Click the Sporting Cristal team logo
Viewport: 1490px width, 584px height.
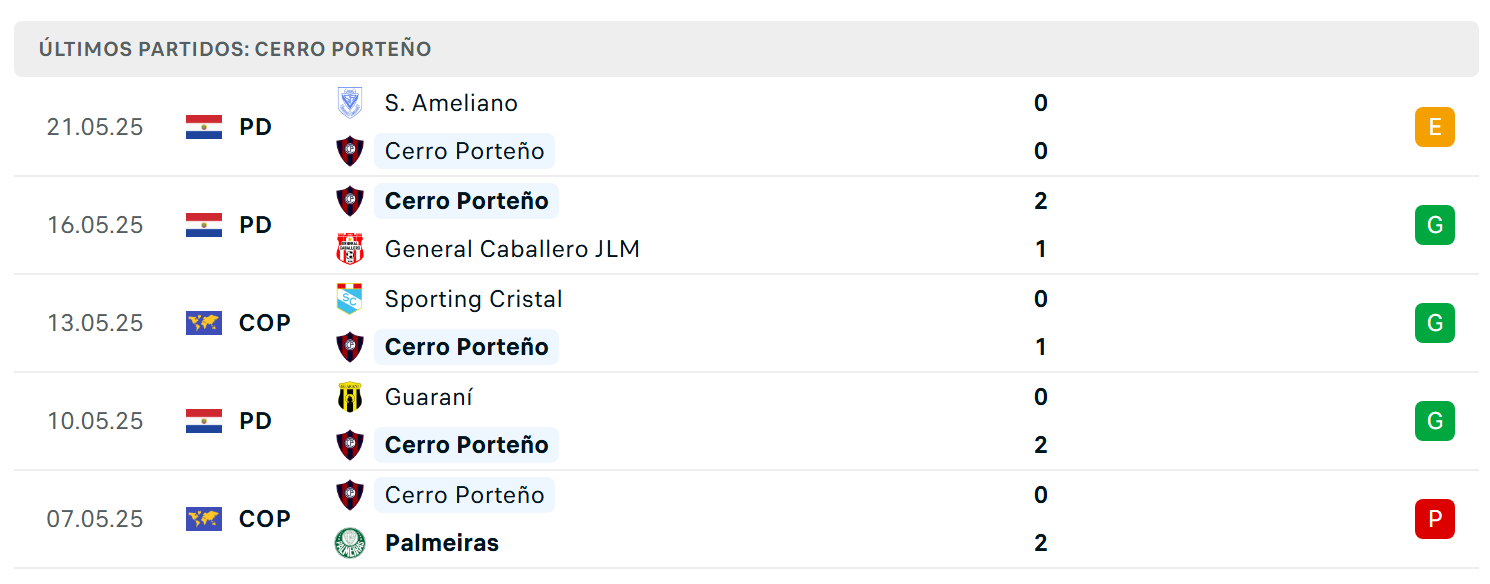350,299
